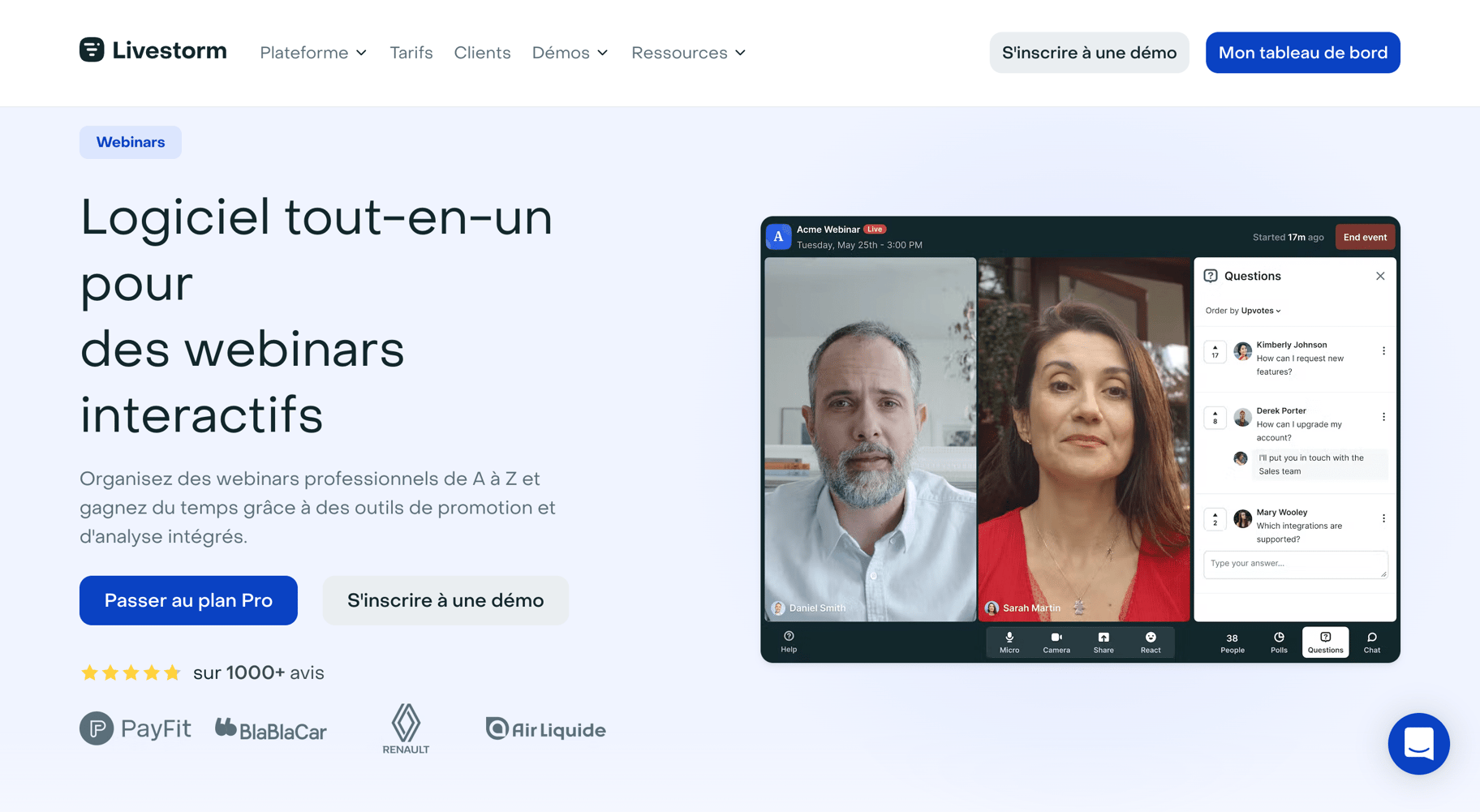Toggle the Camera off in the webinar controls
The height and width of the screenshot is (812, 1480).
(x=1056, y=642)
